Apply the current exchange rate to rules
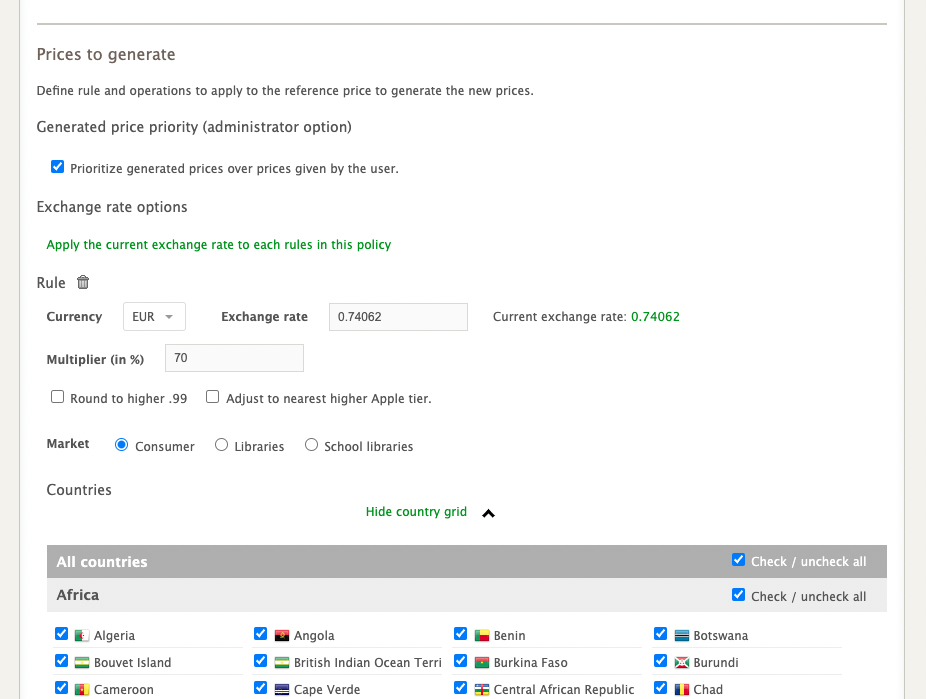The width and height of the screenshot is (926, 699). (219, 245)
